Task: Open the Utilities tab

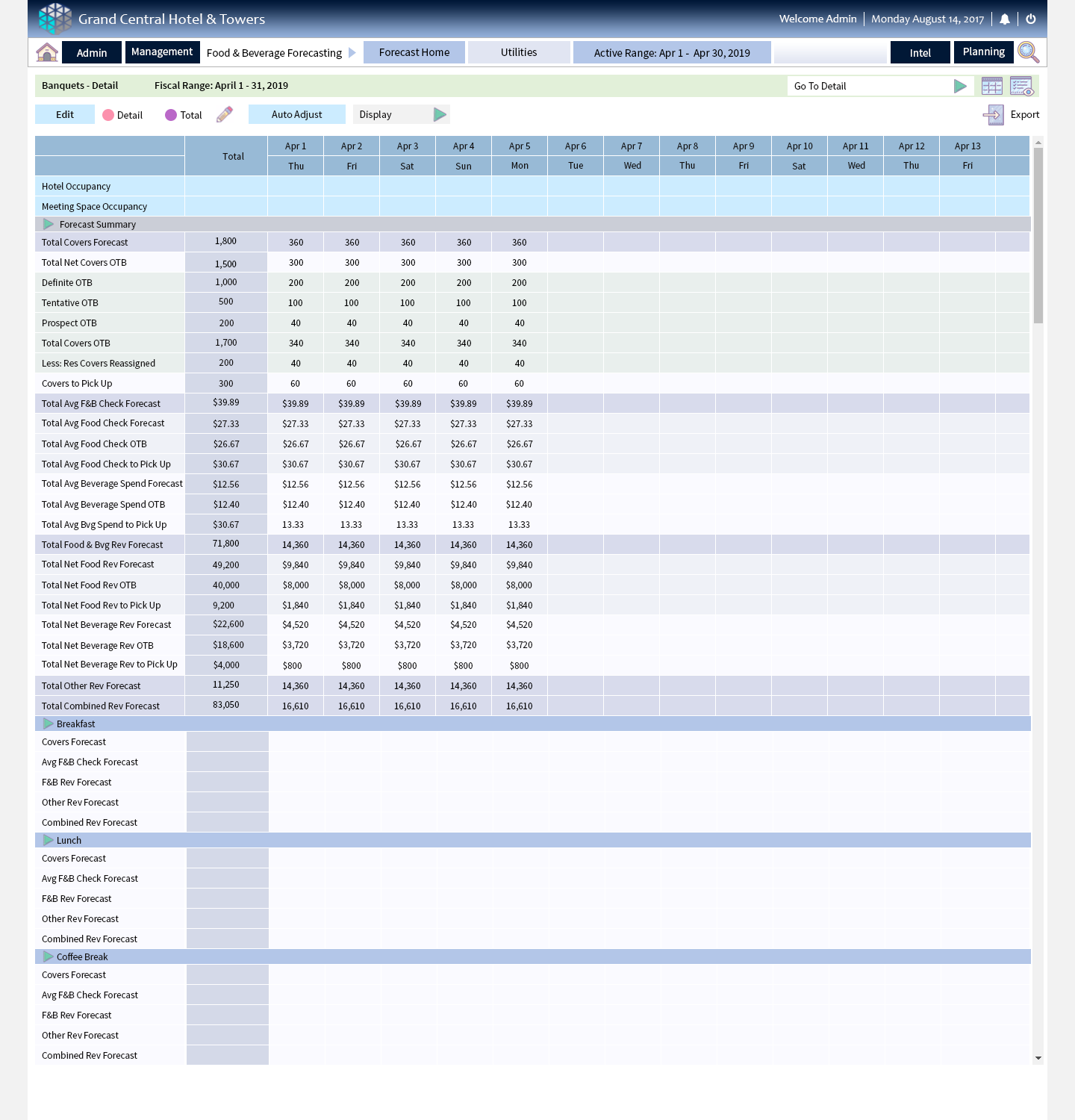Action: coord(519,52)
